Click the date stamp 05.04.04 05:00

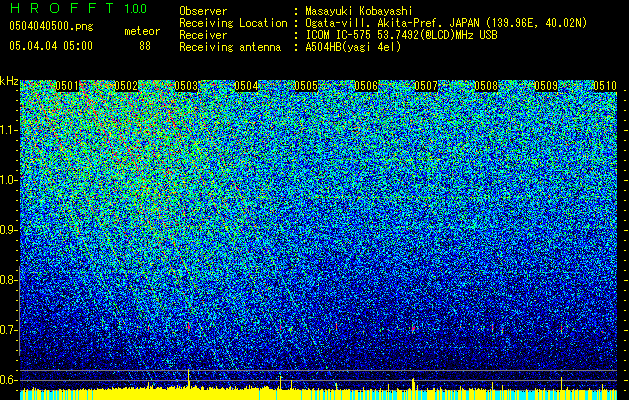(51, 46)
